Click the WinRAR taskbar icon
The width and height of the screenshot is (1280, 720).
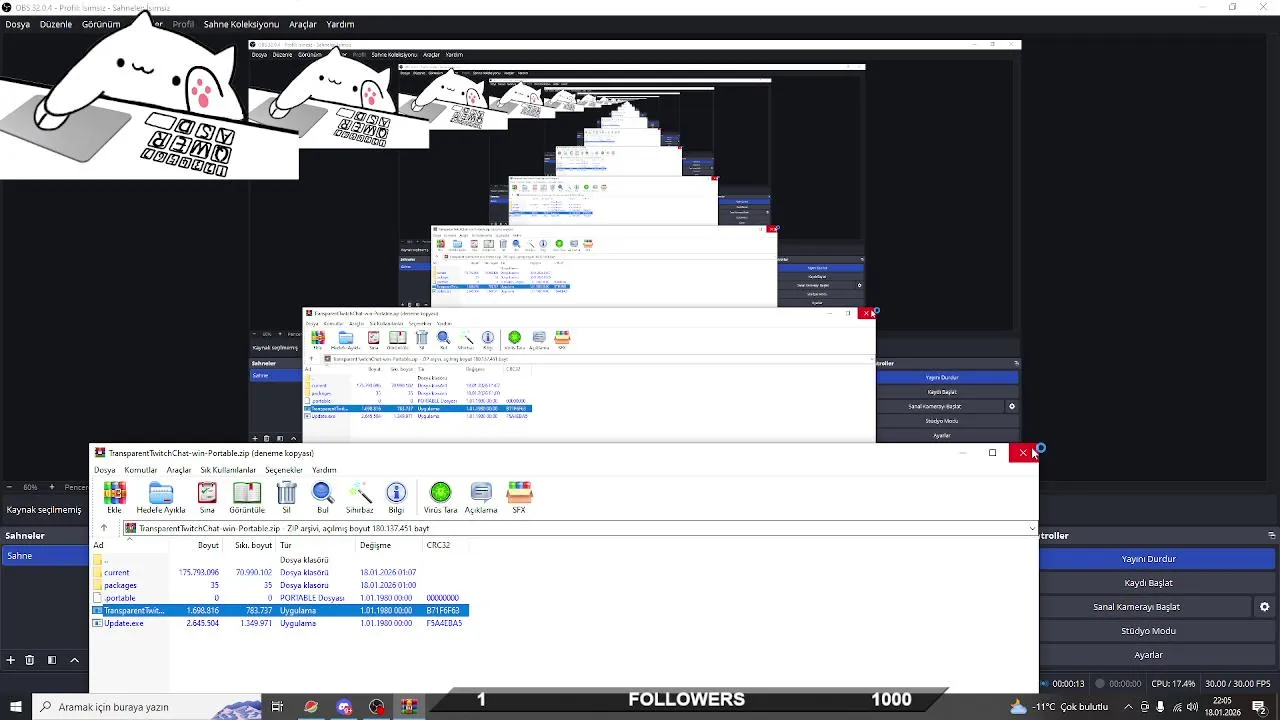pos(409,707)
